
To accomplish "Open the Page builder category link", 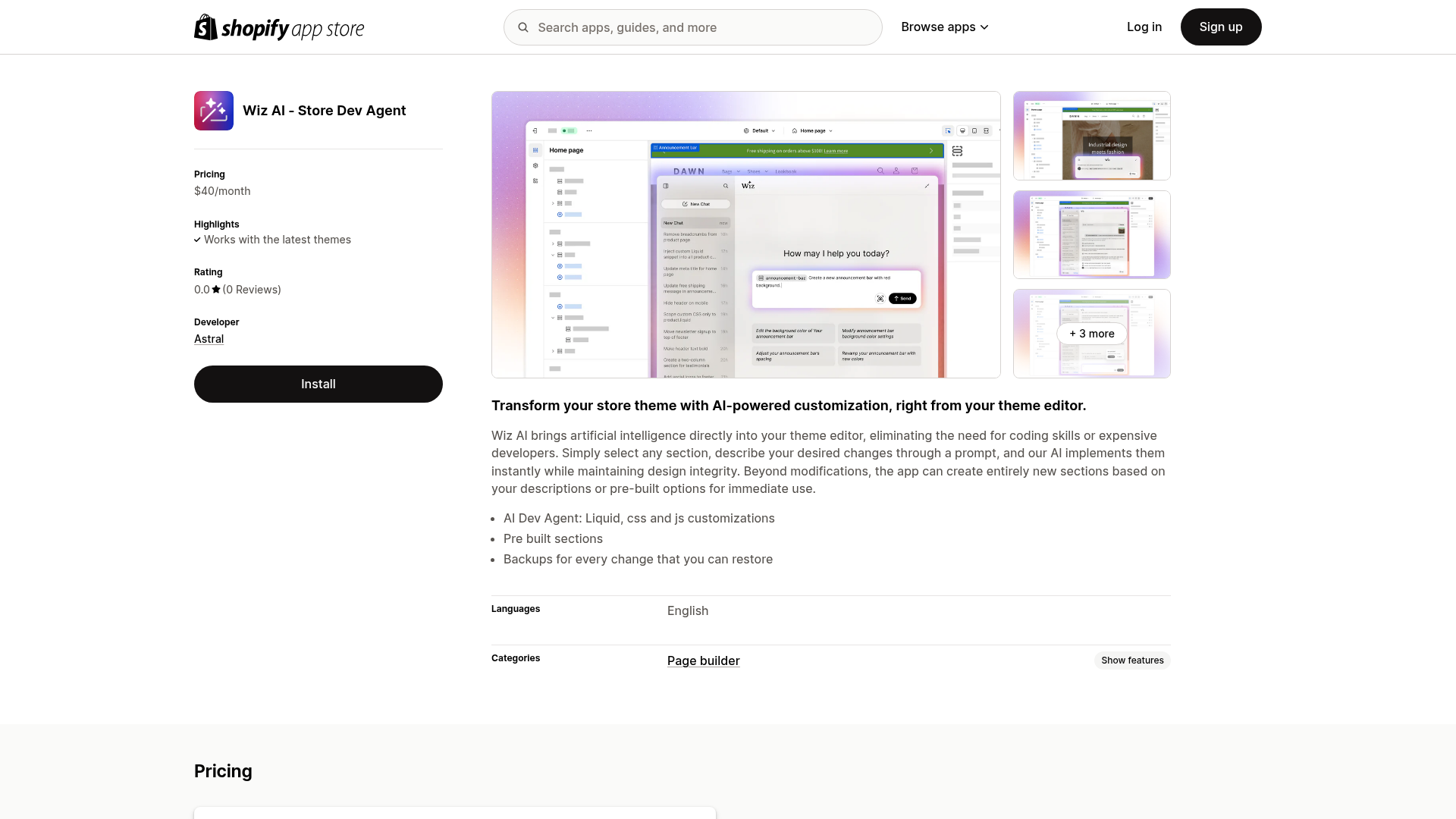I will (704, 661).
